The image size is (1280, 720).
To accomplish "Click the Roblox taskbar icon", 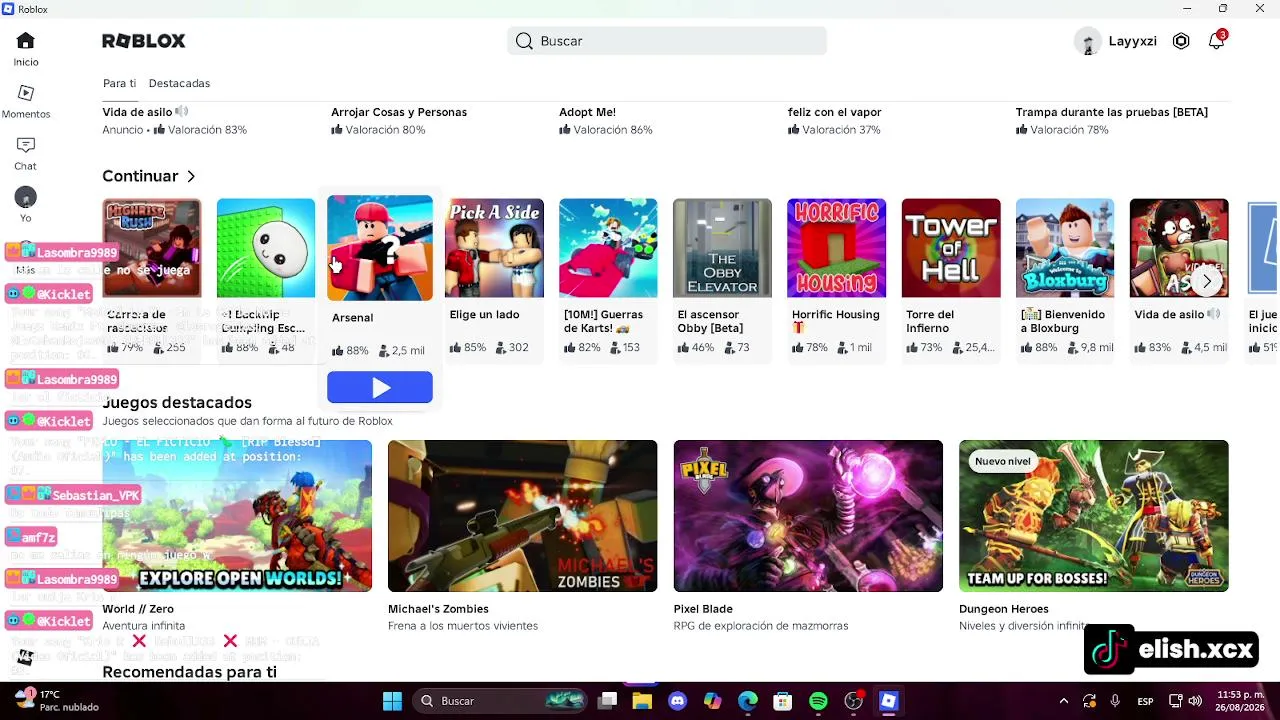I will coord(888,701).
